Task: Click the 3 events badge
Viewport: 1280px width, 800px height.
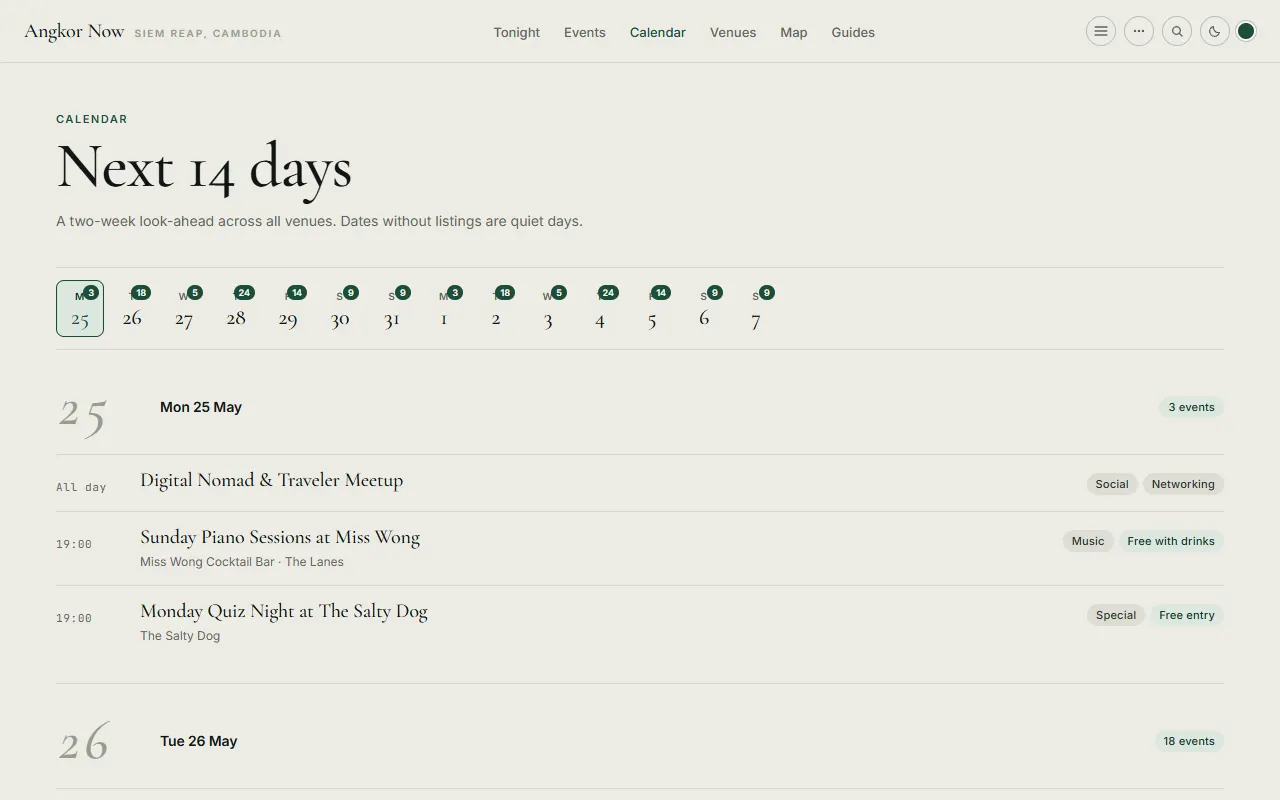Action: [x=1192, y=407]
